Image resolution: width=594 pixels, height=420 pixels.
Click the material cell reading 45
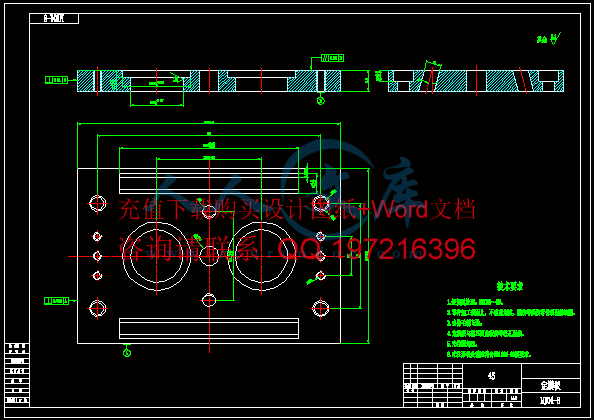[x=492, y=376]
